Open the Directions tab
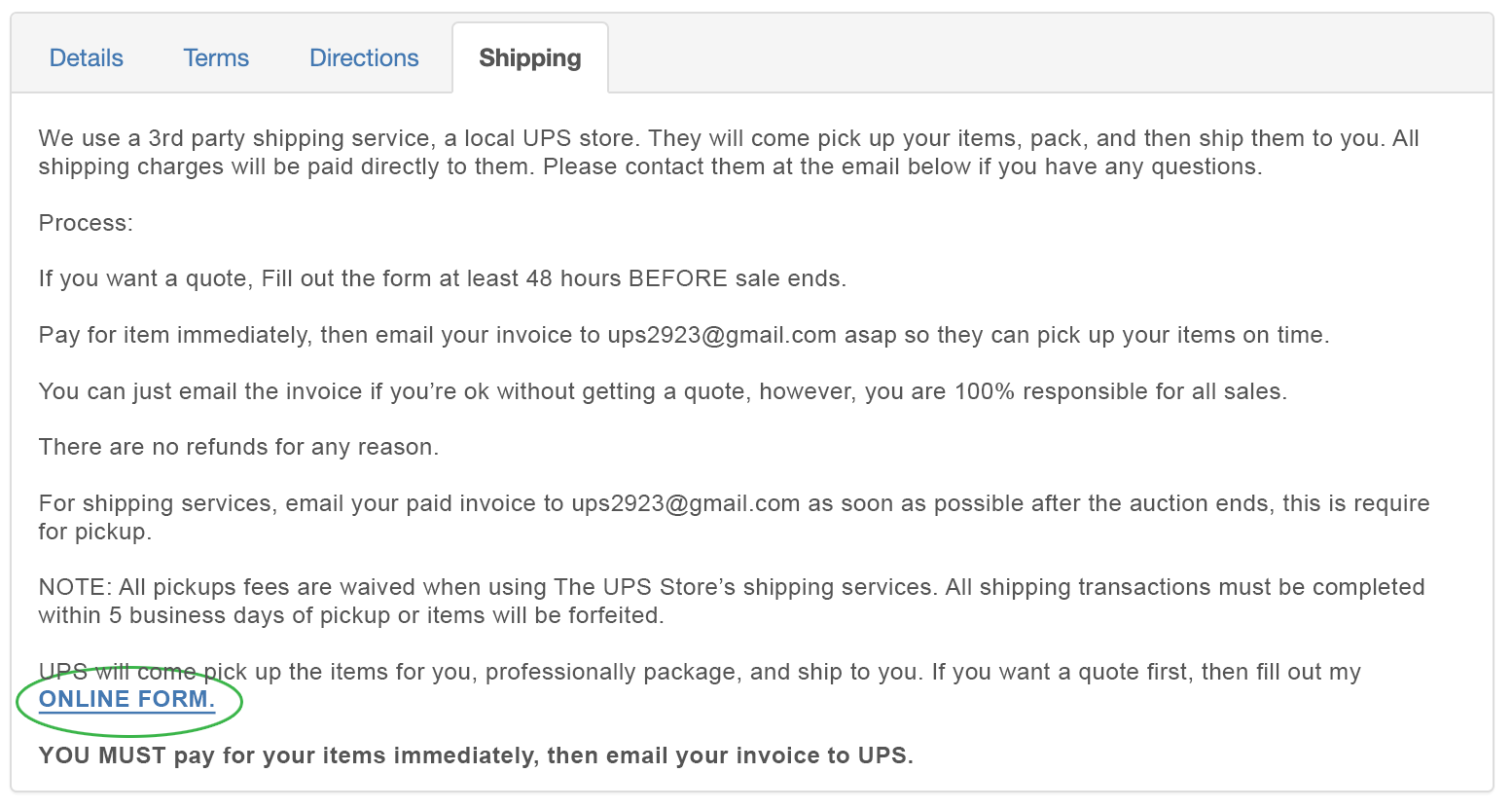Screen dimensions: 1512x810 tap(364, 58)
